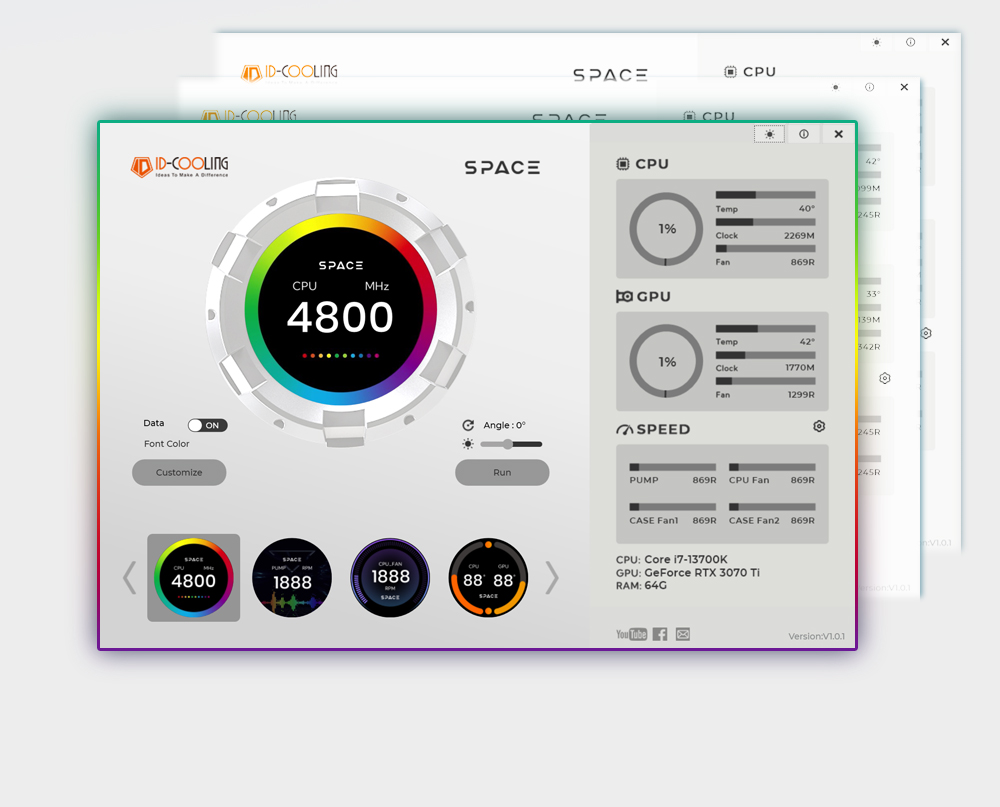Viewport: 1000px width, 807px height.
Task: Click the Core i7-13700K CPU text
Action: click(686, 559)
